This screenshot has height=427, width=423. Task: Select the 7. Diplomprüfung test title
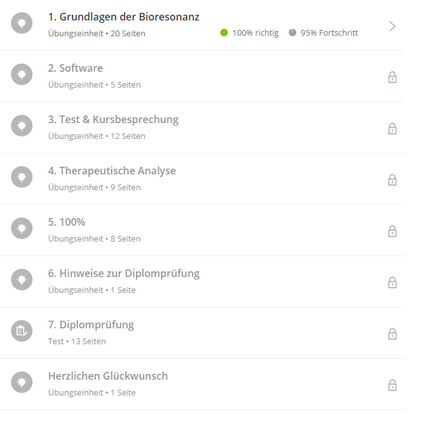pyautogui.click(x=91, y=325)
